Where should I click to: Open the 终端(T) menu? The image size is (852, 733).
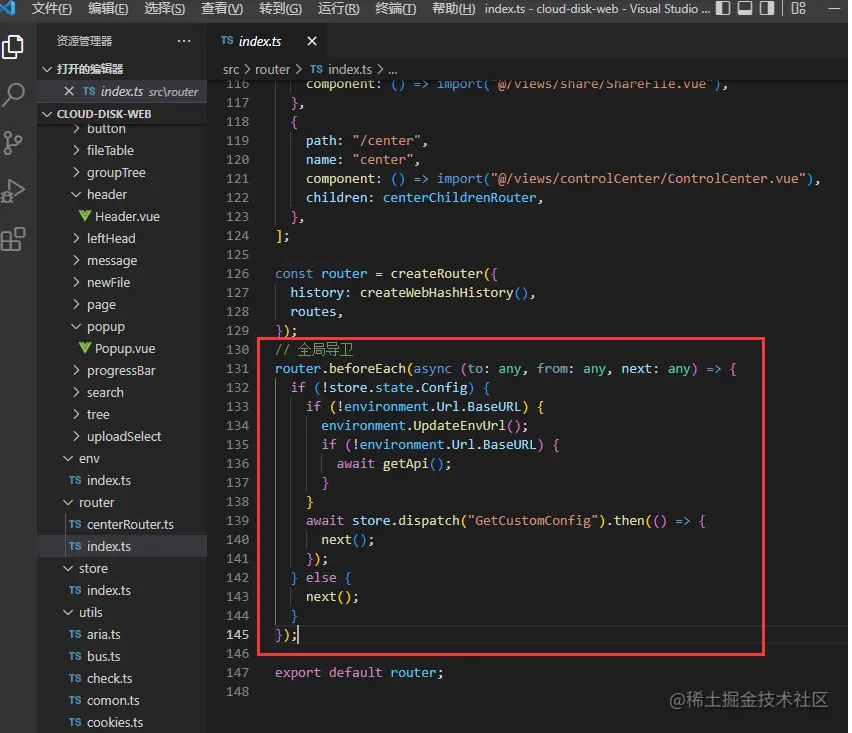(396, 9)
